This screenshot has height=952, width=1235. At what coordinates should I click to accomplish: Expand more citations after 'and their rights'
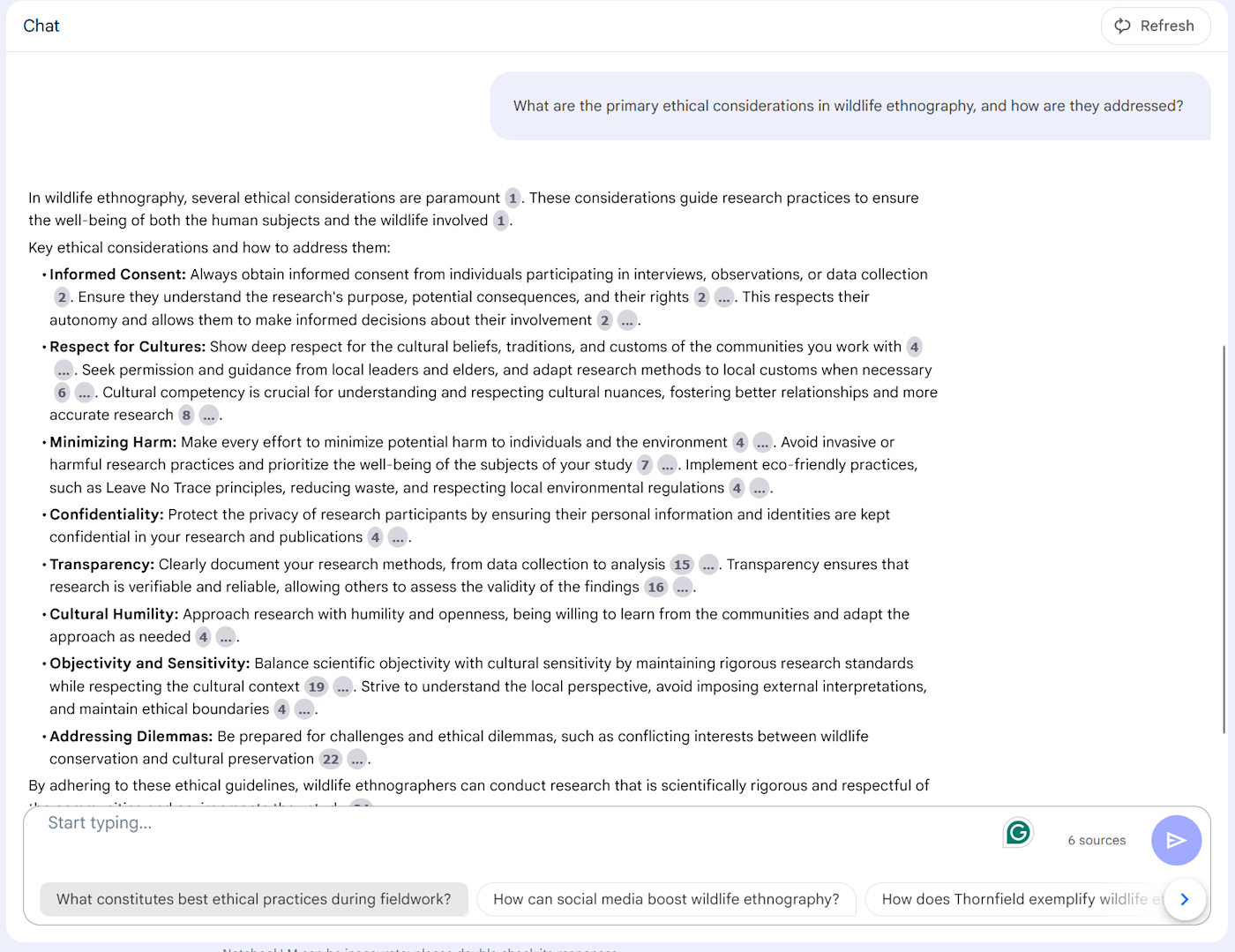pyautogui.click(x=723, y=296)
